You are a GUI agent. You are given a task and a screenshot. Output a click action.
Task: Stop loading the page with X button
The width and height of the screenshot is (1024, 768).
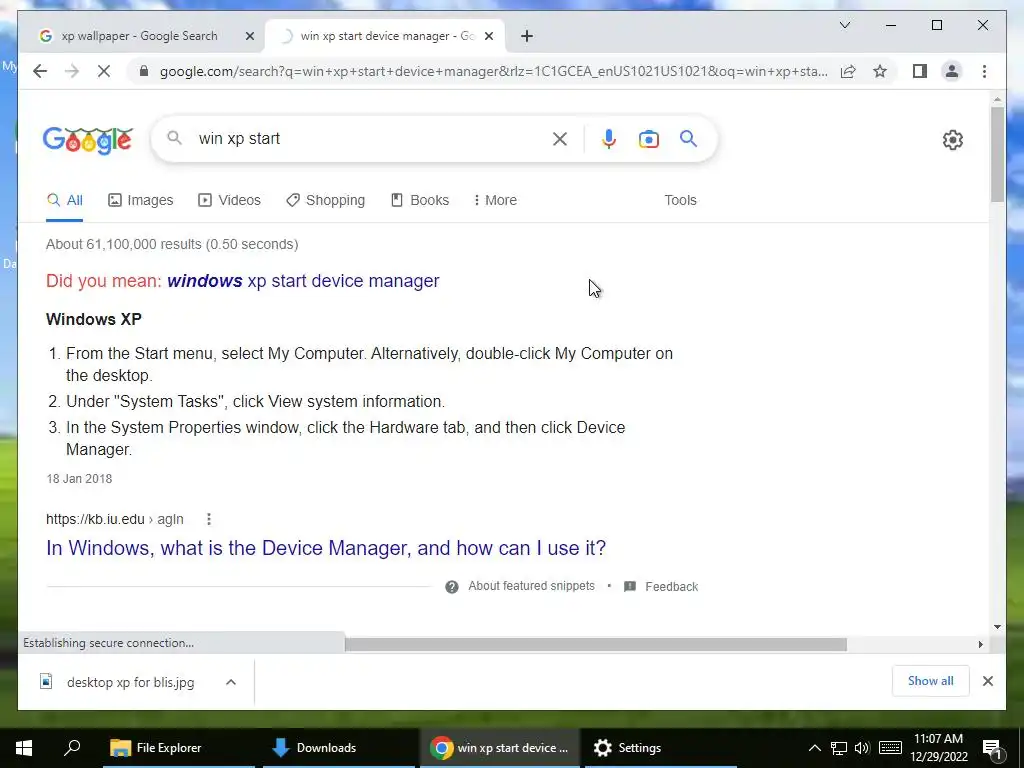pyautogui.click(x=104, y=71)
